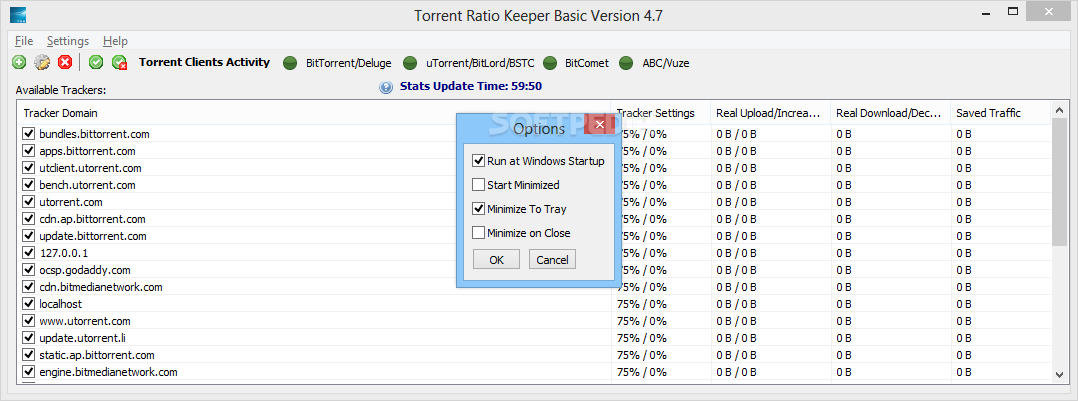This screenshot has height=401, width=1078.
Task: Uncheck Minimize To Tray
Action: (x=478, y=209)
